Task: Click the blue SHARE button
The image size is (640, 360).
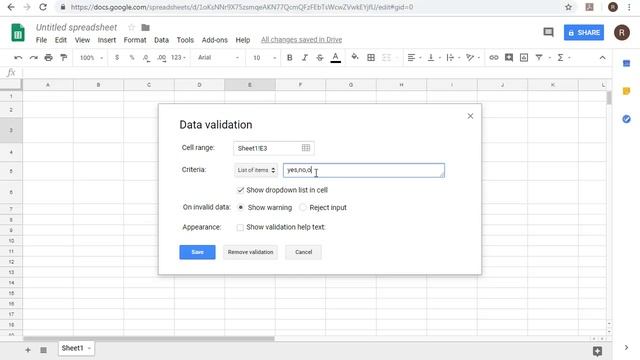Action: [584, 33]
